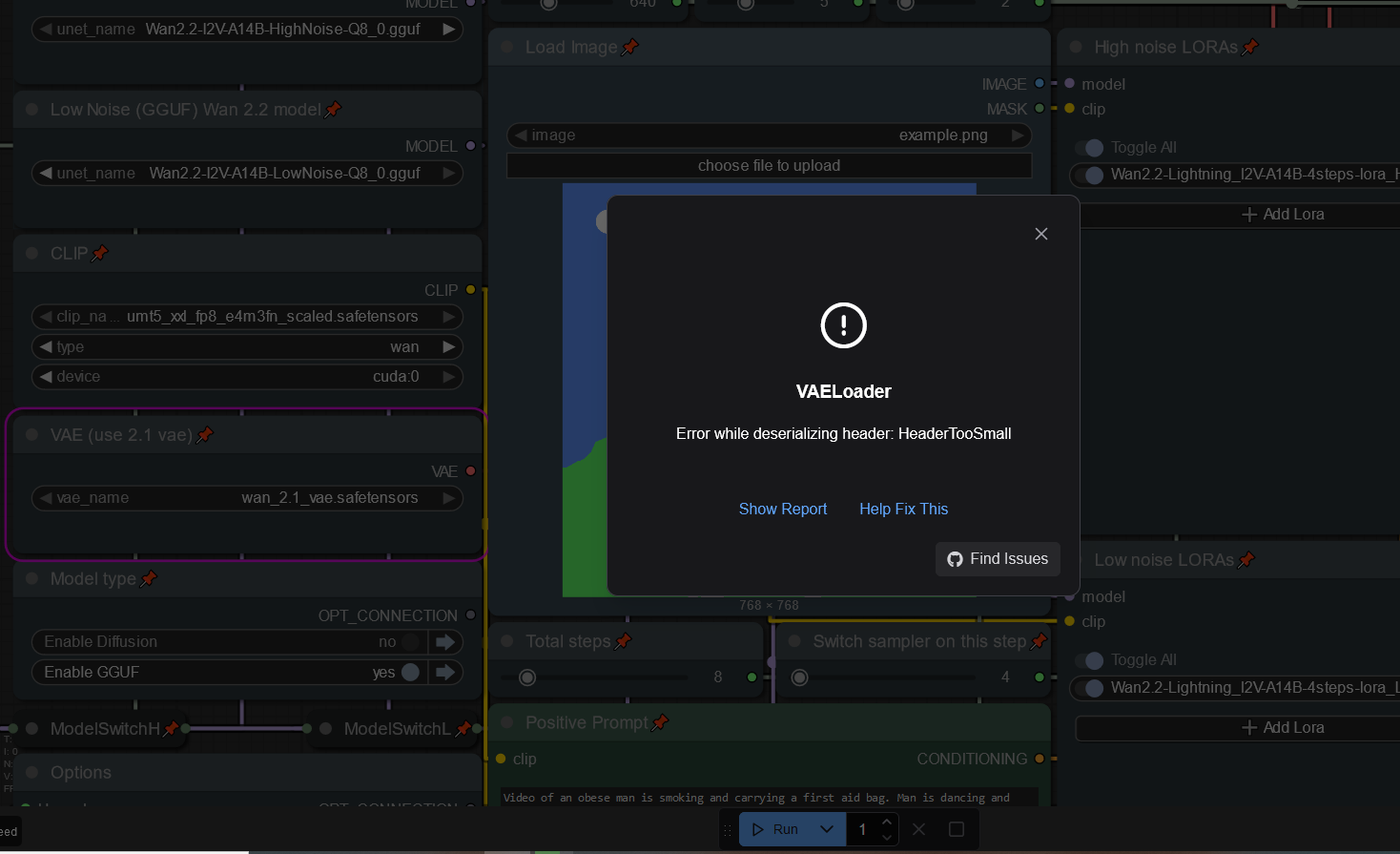Image resolution: width=1400 pixels, height=854 pixels.
Task: Collapse the Model type node dot
Action: (32, 578)
